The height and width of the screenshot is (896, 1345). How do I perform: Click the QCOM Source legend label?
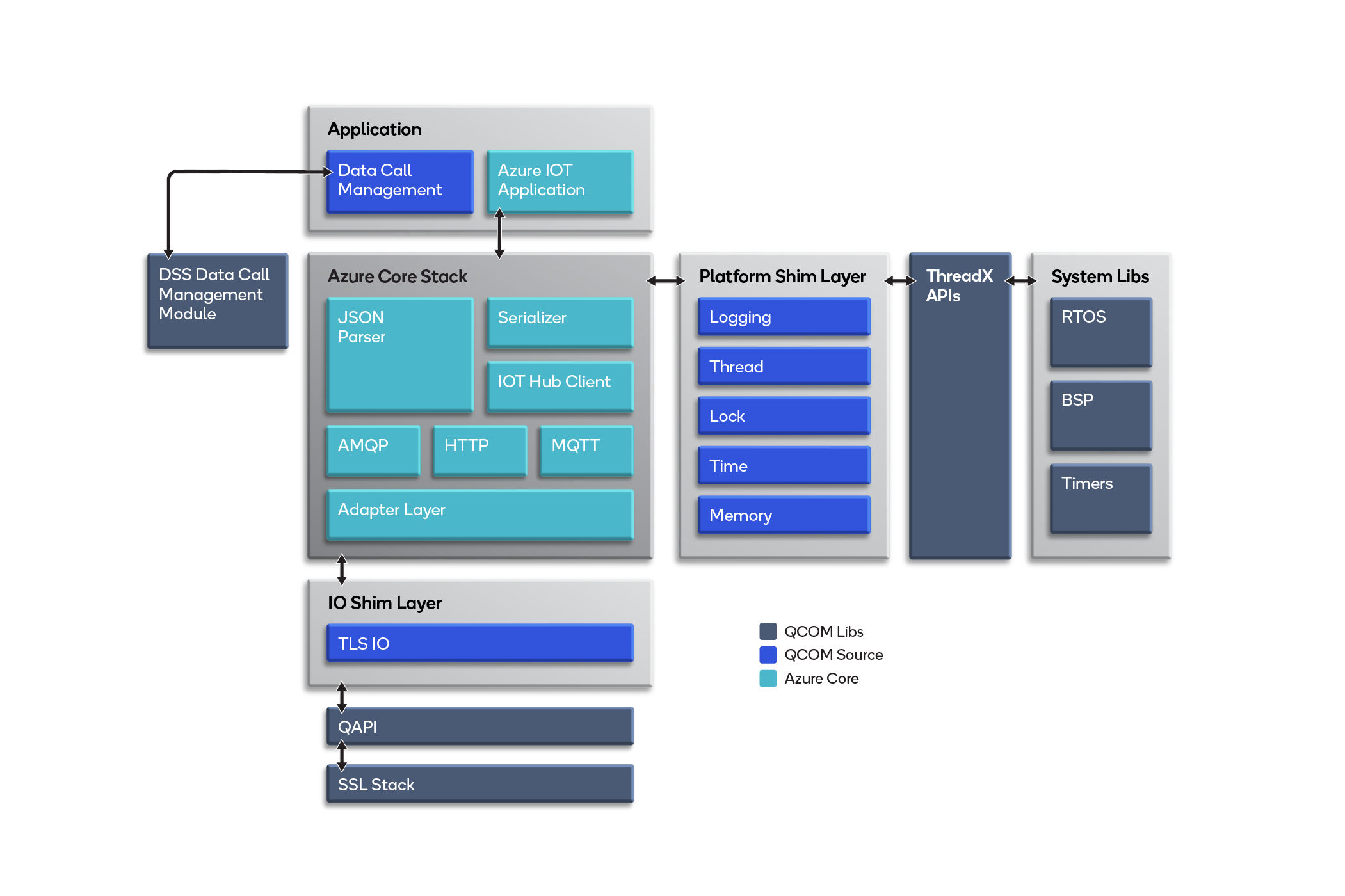[834, 655]
